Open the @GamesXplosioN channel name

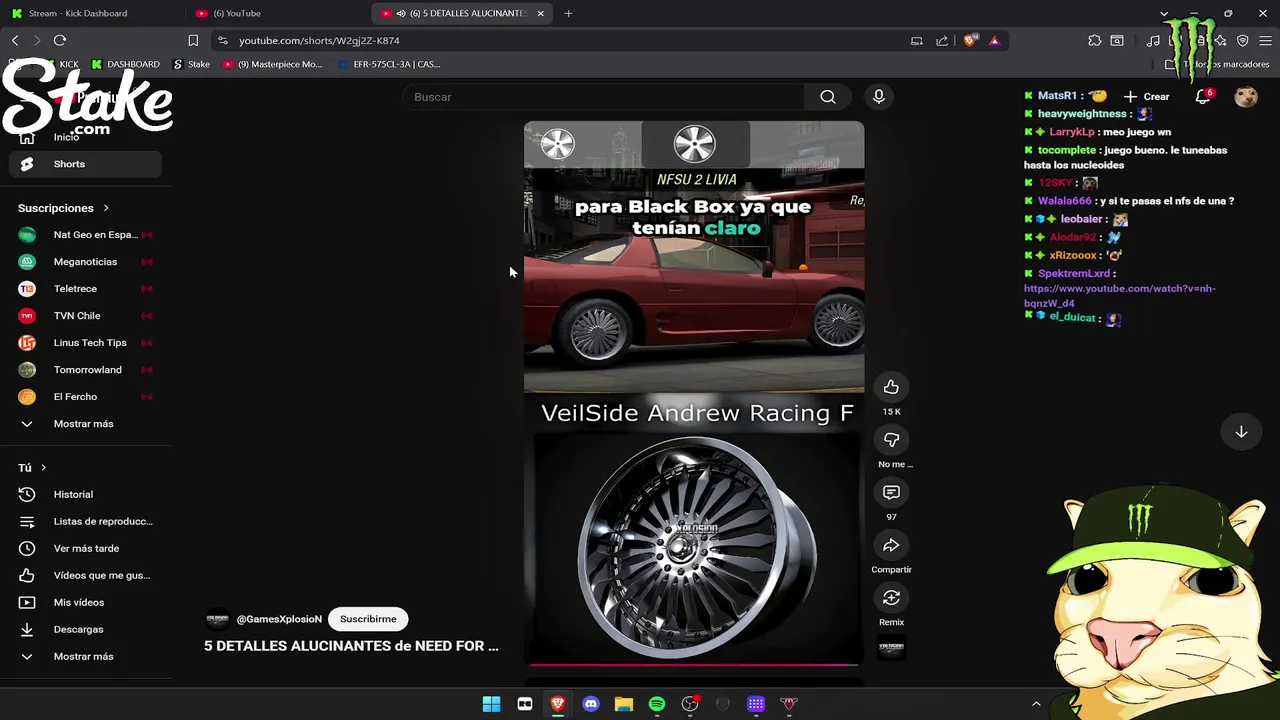point(279,619)
